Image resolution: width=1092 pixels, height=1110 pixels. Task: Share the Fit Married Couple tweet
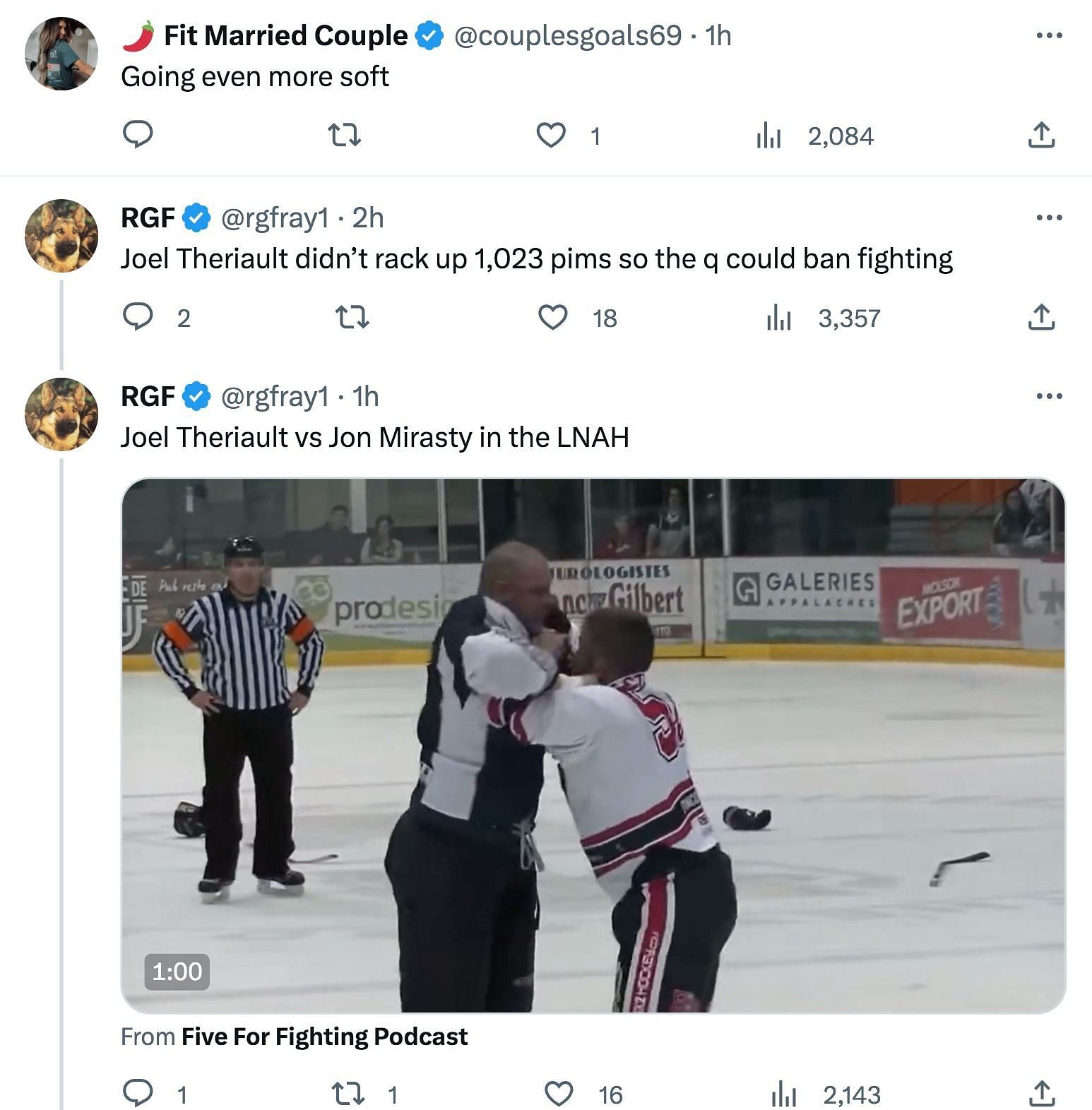click(x=1041, y=135)
